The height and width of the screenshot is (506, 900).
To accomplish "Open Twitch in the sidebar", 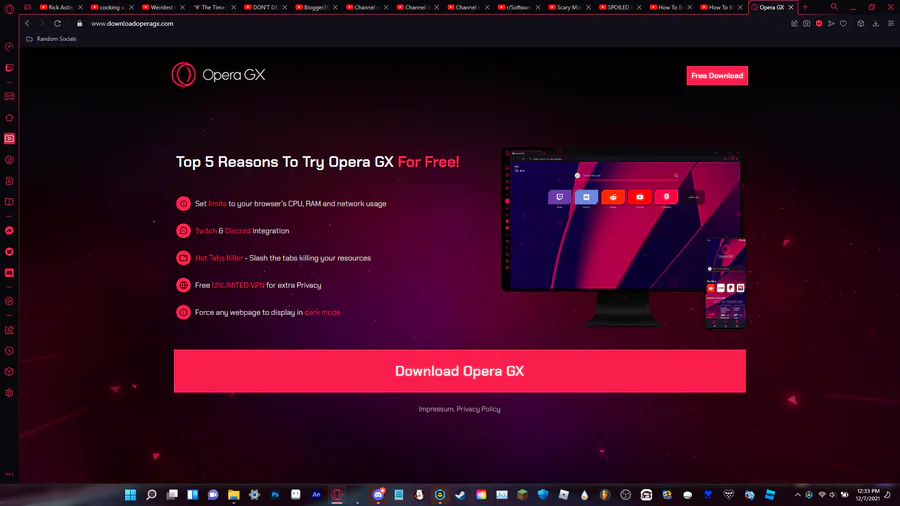I will pyautogui.click(x=9, y=68).
